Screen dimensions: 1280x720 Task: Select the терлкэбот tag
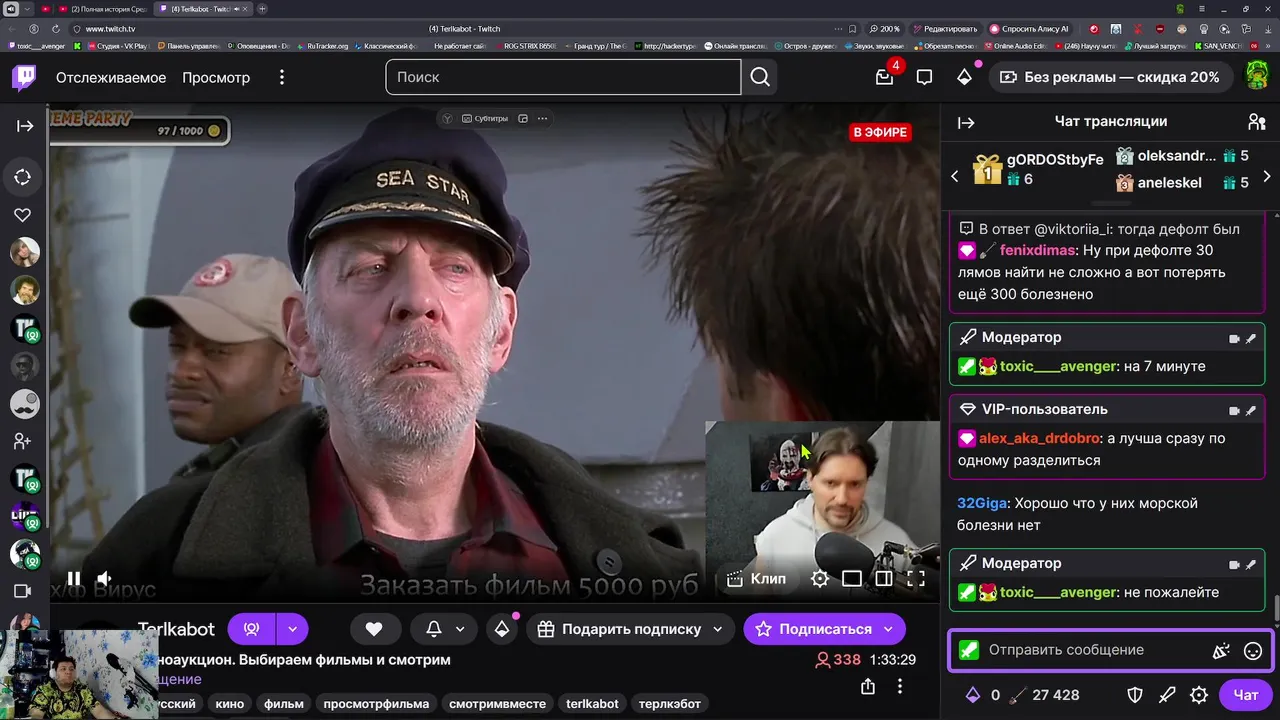click(670, 704)
